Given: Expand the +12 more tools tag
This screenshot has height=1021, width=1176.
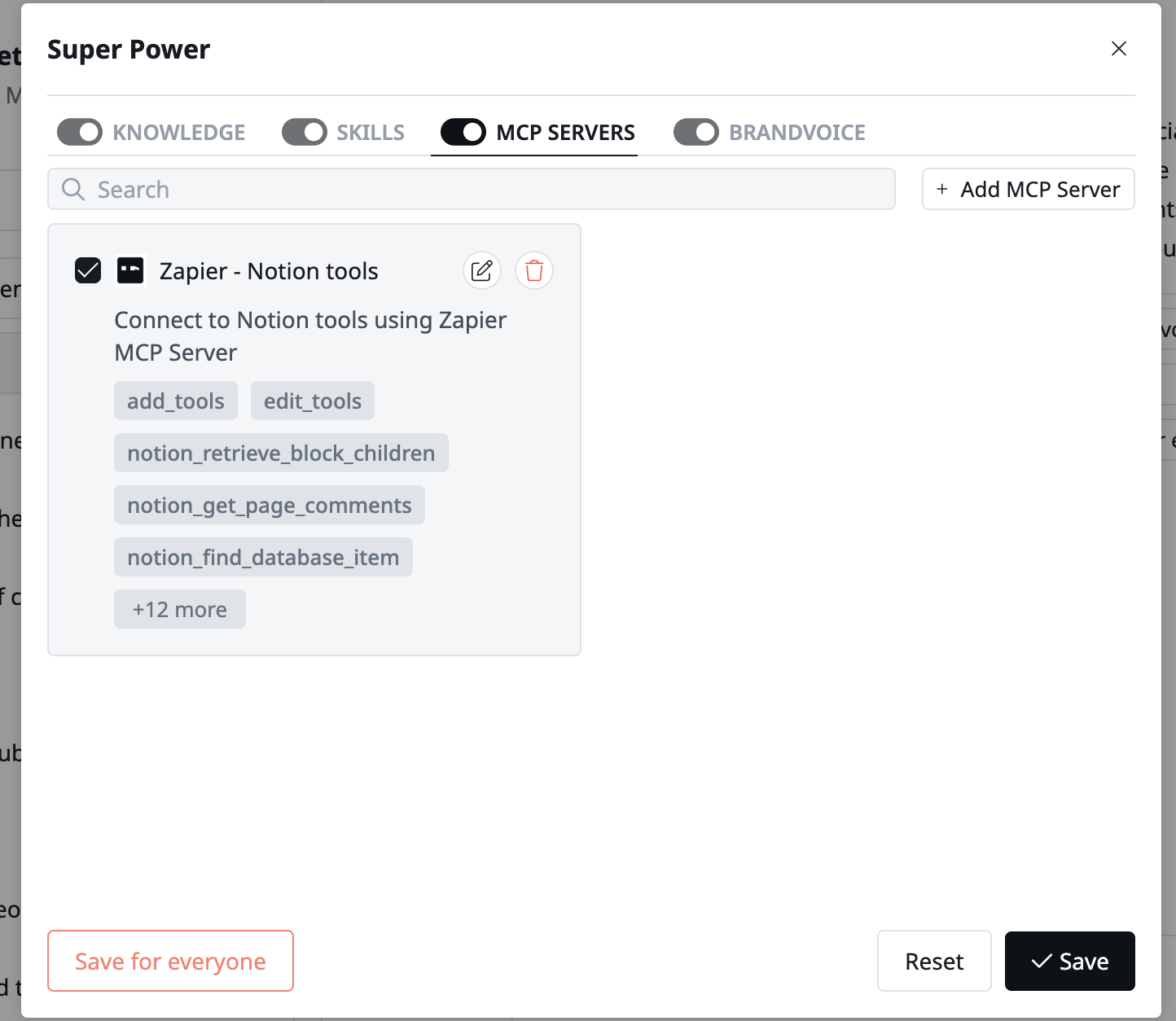Looking at the screenshot, I should pos(180,609).
